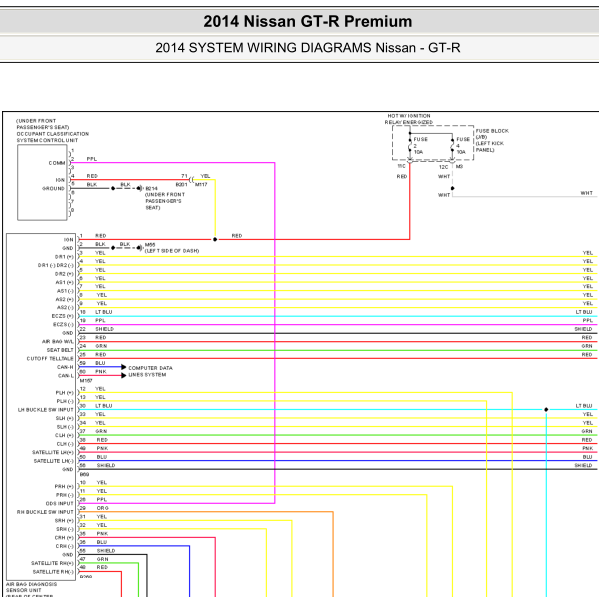Click the 'SLH (+)' pin label
The height and width of the screenshot is (597, 599).
(65, 419)
